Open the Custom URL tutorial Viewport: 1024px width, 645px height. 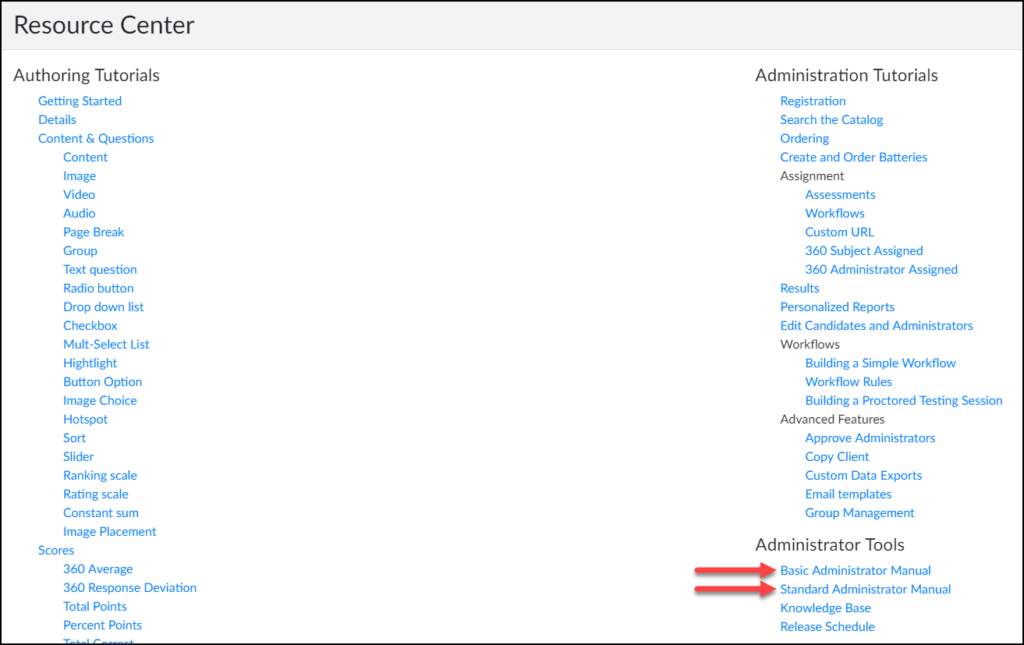[x=839, y=232]
